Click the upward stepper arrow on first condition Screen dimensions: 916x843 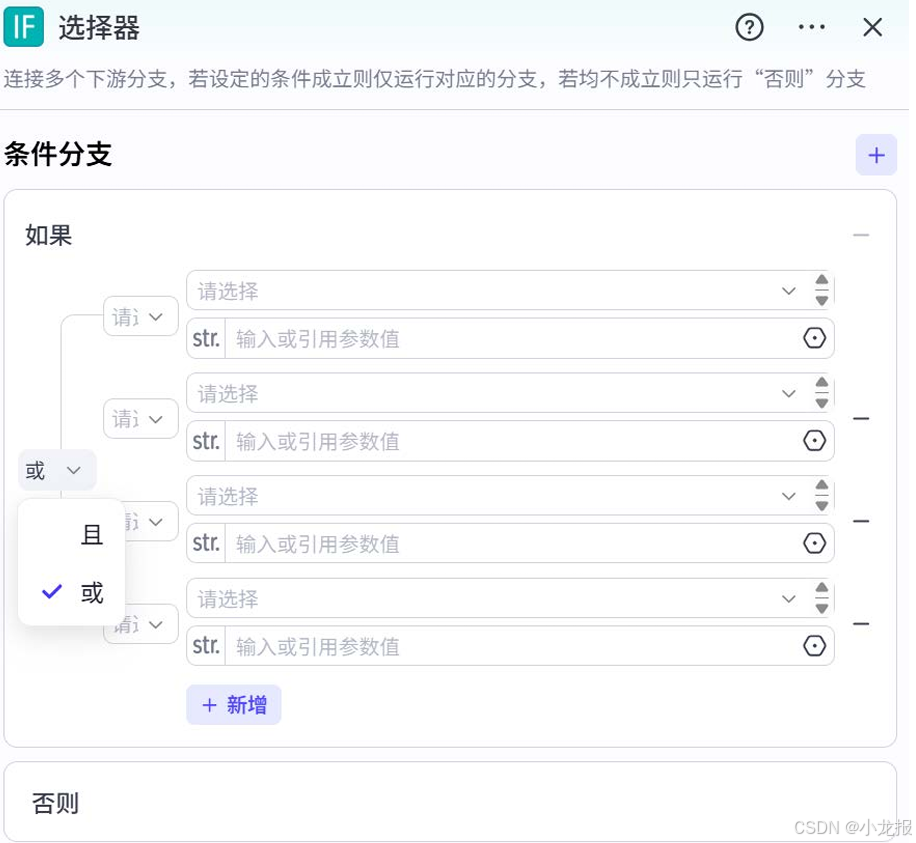point(821,283)
